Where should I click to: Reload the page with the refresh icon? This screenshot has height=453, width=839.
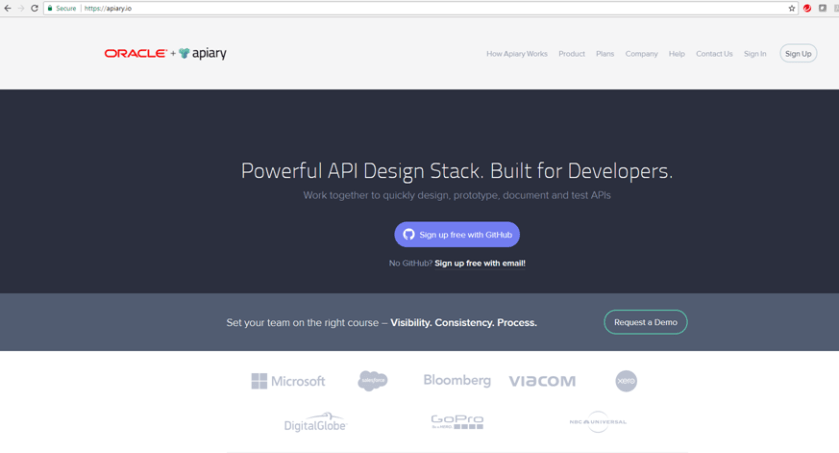35,8
